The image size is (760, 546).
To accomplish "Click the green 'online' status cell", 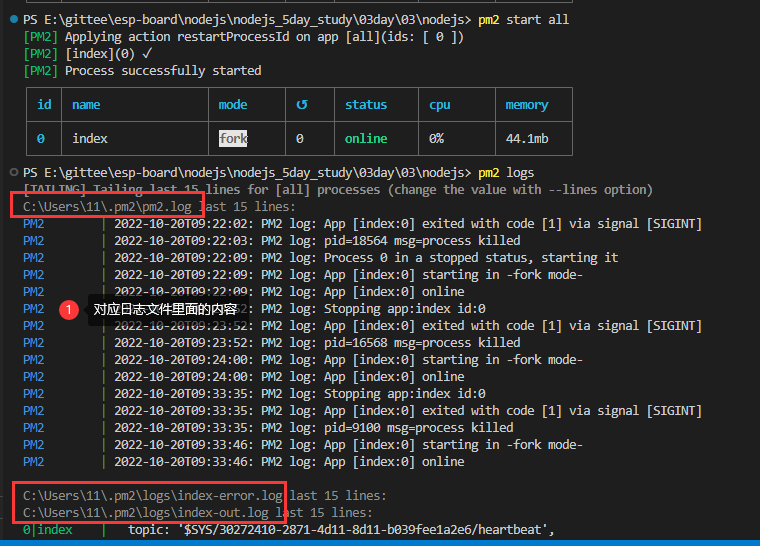I will pos(366,139).
